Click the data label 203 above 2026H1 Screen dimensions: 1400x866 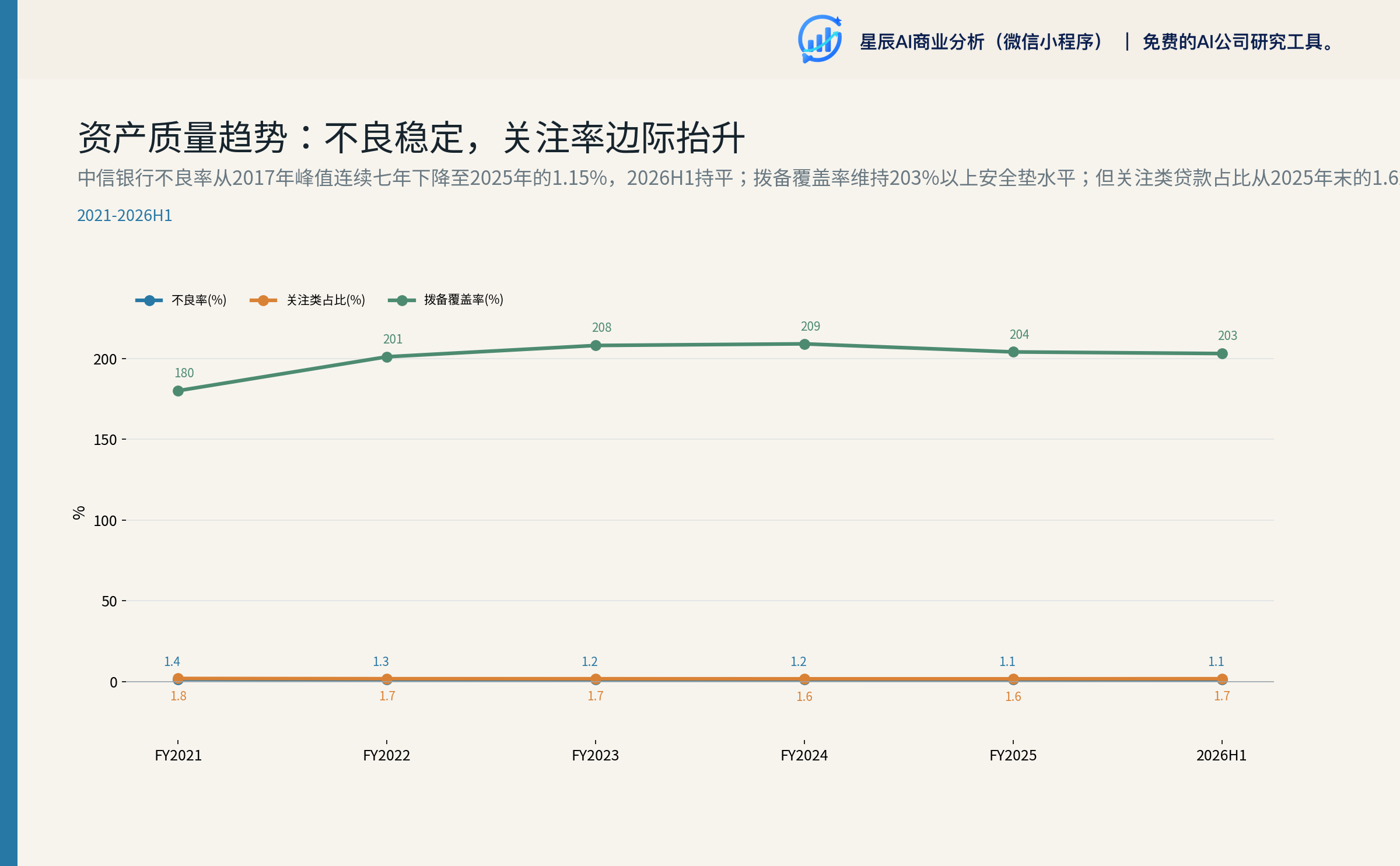1227,336
